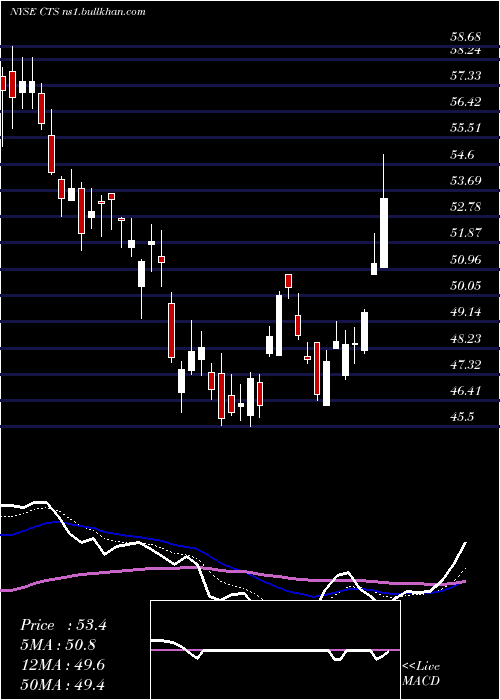Click the 58.68 price axis label

pyautogui.click(x=466, y=37)
